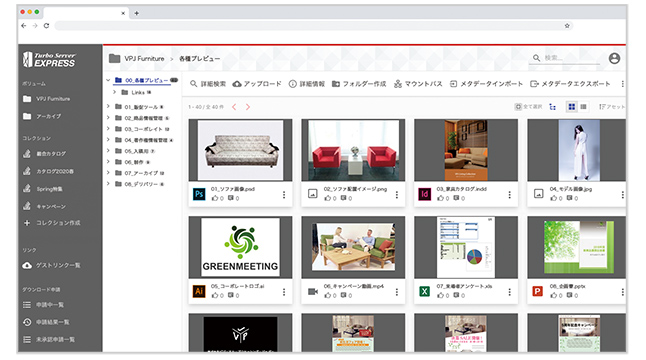Click the Excel icon of 07_来場者アンケート.xls
Image resolution: width=646 pixels, height=360 pixels.
coord(424,291)
